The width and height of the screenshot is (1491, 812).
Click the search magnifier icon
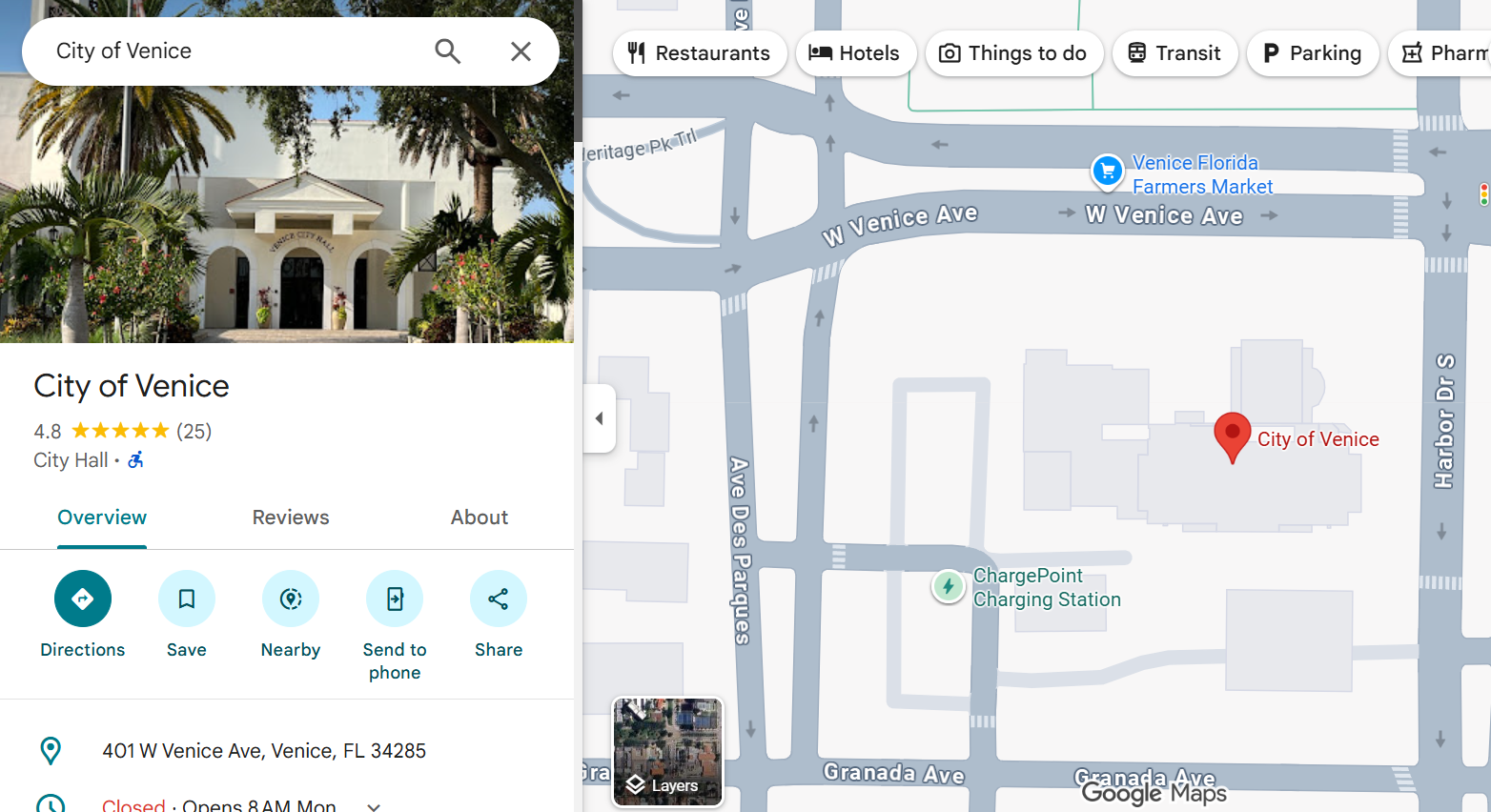pos(447,51)
